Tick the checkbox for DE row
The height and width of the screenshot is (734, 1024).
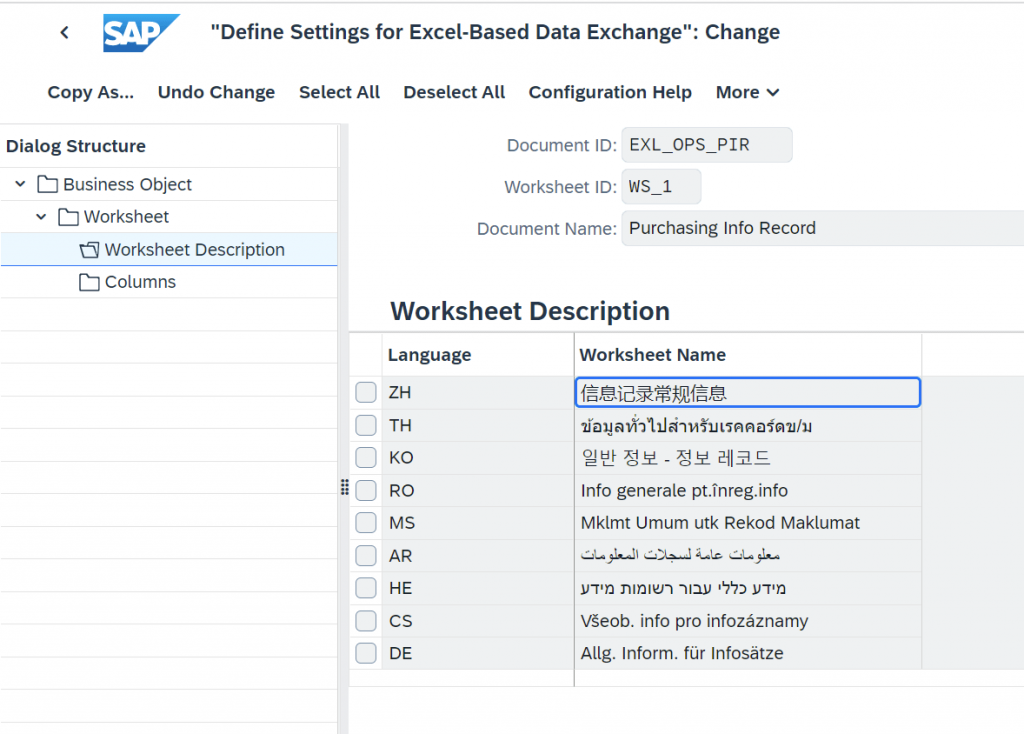click(366, 653)
